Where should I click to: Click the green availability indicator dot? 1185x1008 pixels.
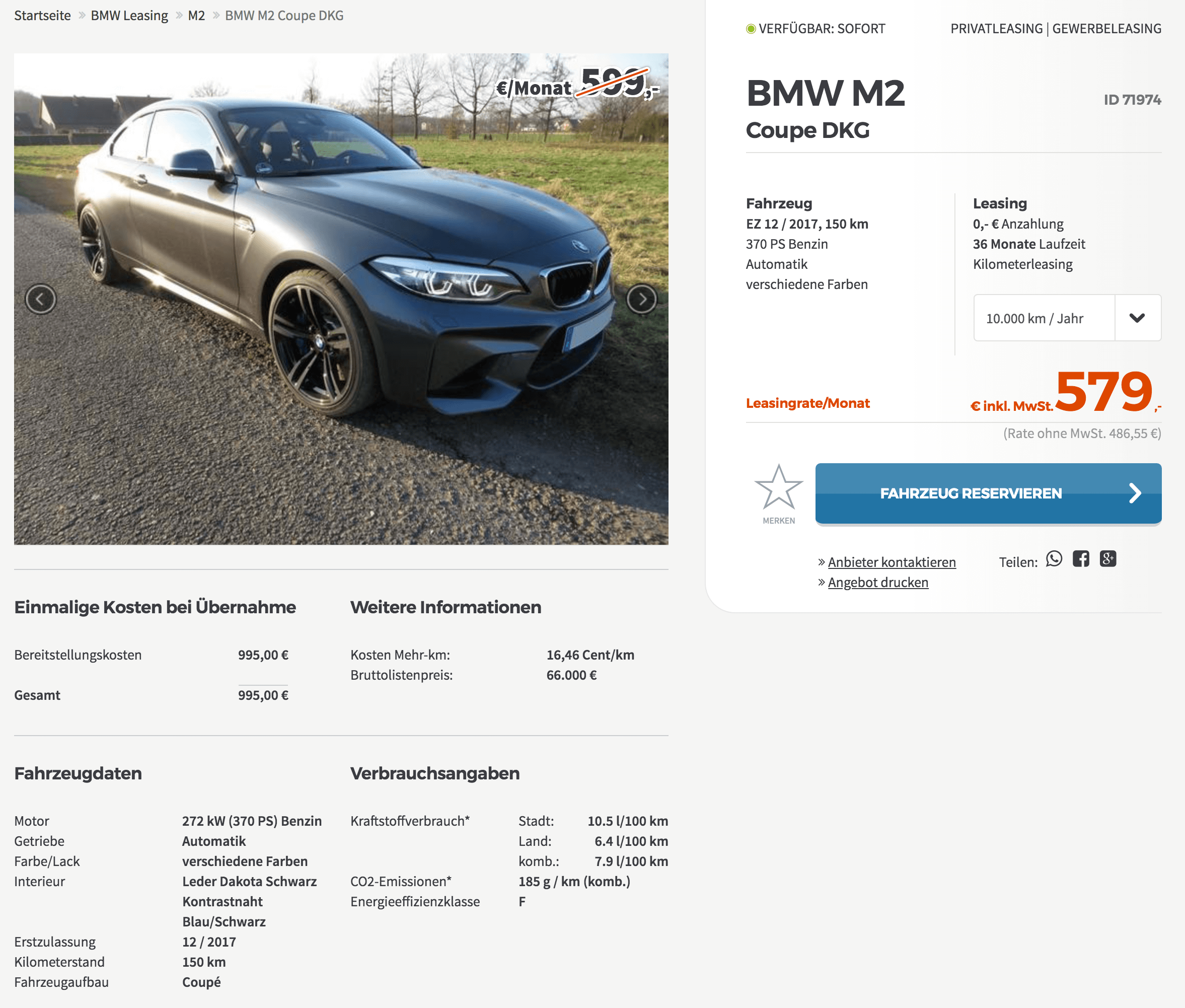coord(751,29)
